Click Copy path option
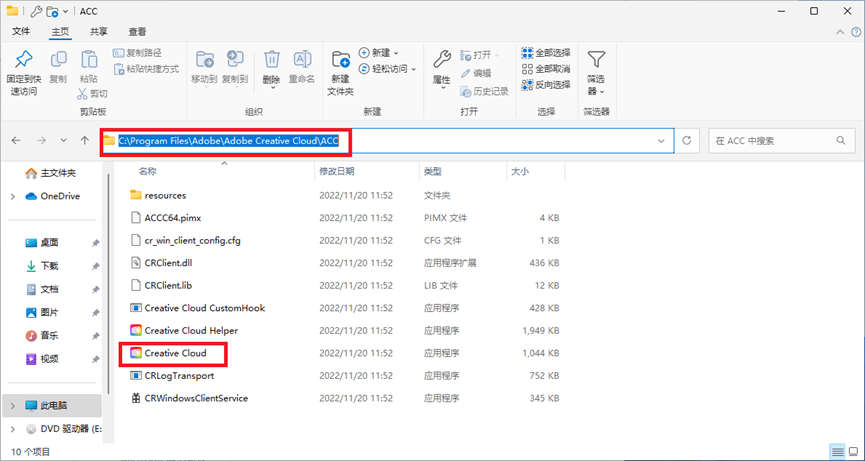Viewport: 865px width, 461px height. tap(137, 53)
